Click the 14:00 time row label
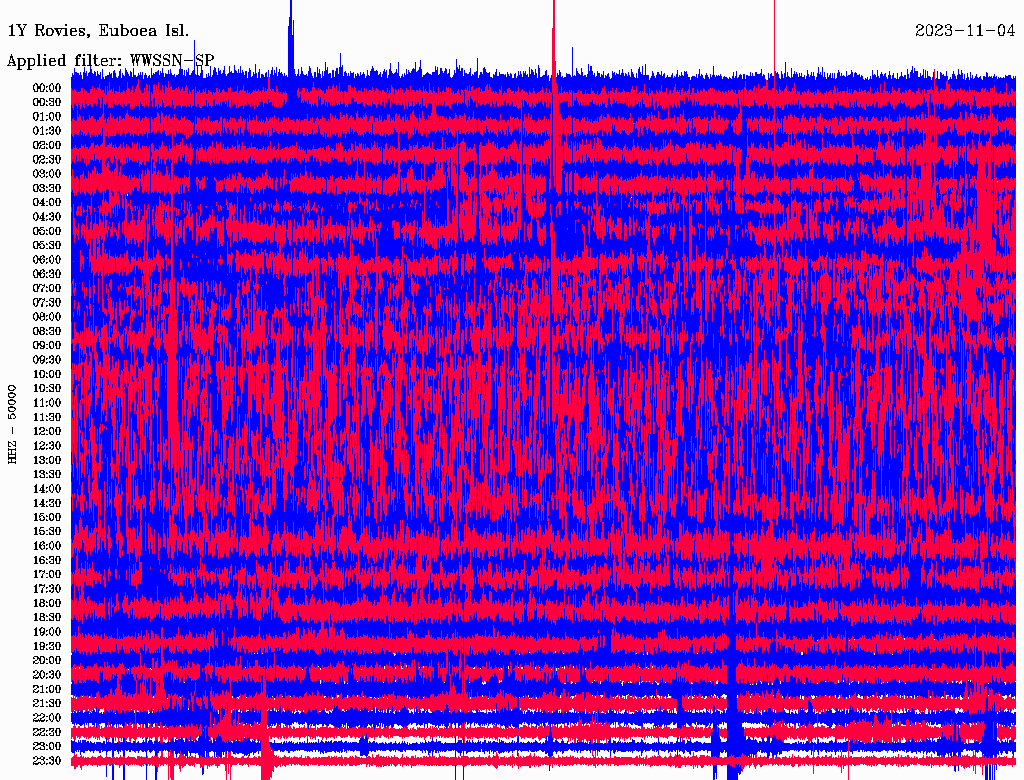1024x780 pixels. tap(47, 489)
